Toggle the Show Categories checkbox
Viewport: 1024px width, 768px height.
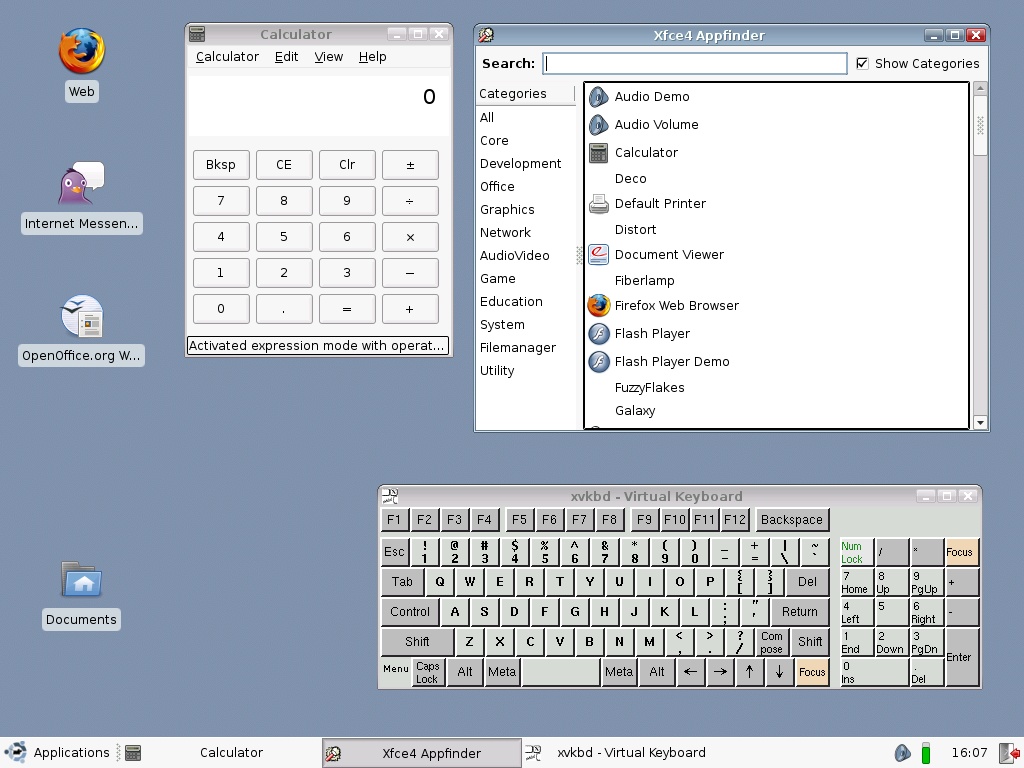coord(862,63)
